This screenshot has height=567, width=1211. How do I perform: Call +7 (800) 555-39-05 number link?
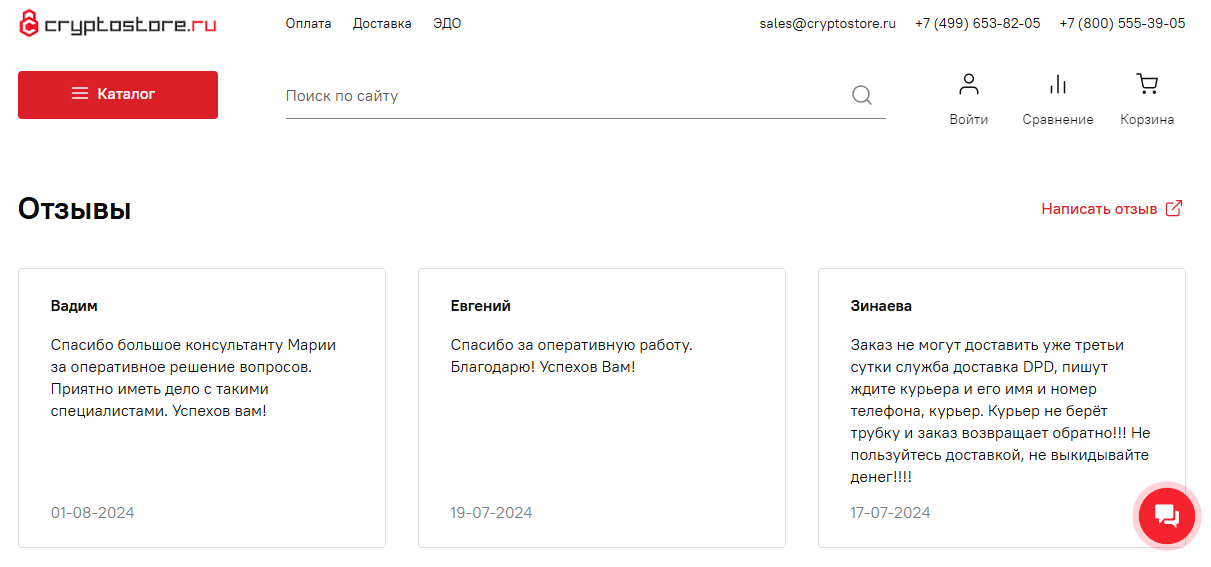(x=1122, y=23)
